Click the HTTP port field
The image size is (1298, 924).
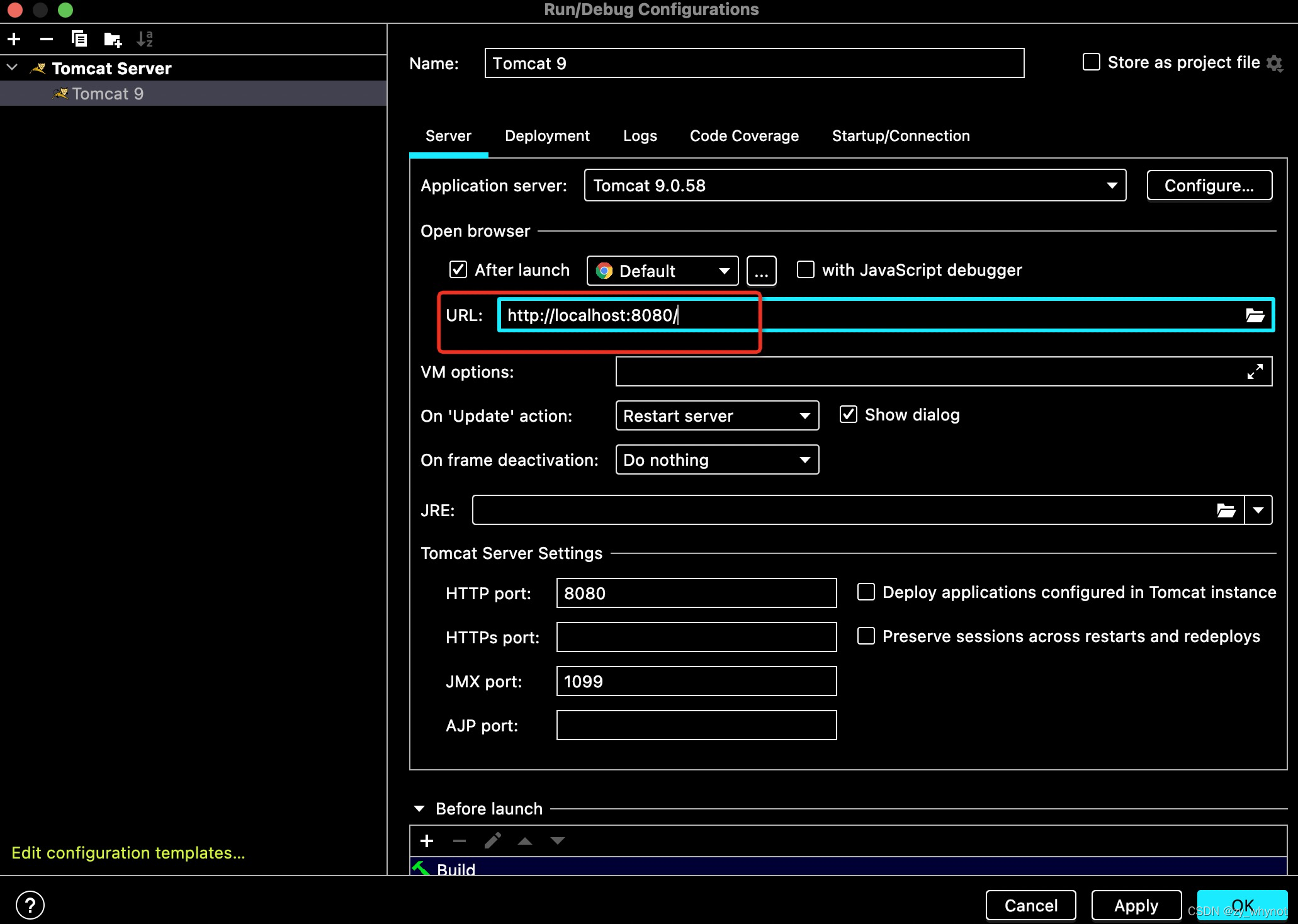pos(696,593)
